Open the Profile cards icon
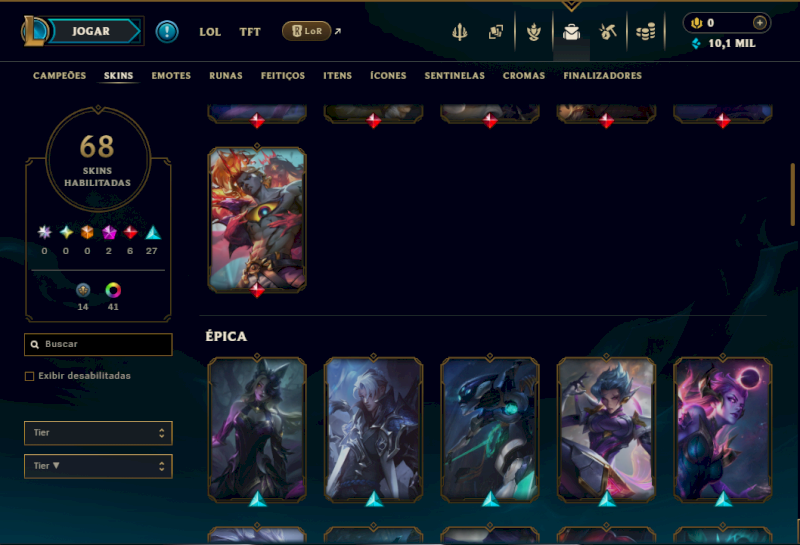This screenshot has height=545, width=800. tap(495, 32)
